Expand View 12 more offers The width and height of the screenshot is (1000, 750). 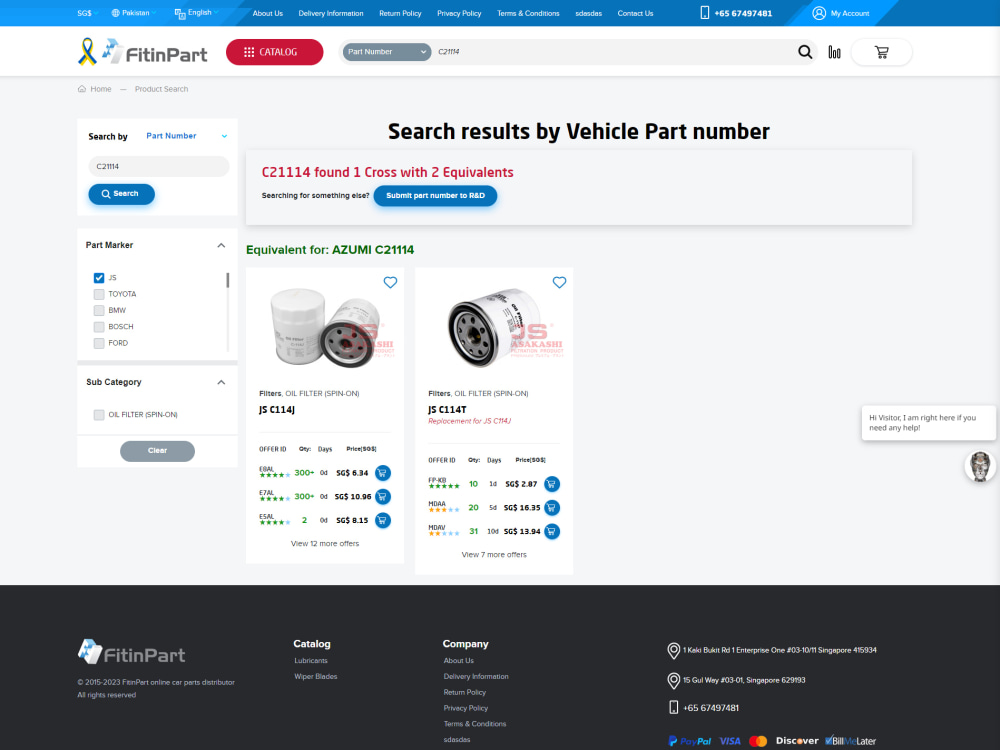pos(325,543)
